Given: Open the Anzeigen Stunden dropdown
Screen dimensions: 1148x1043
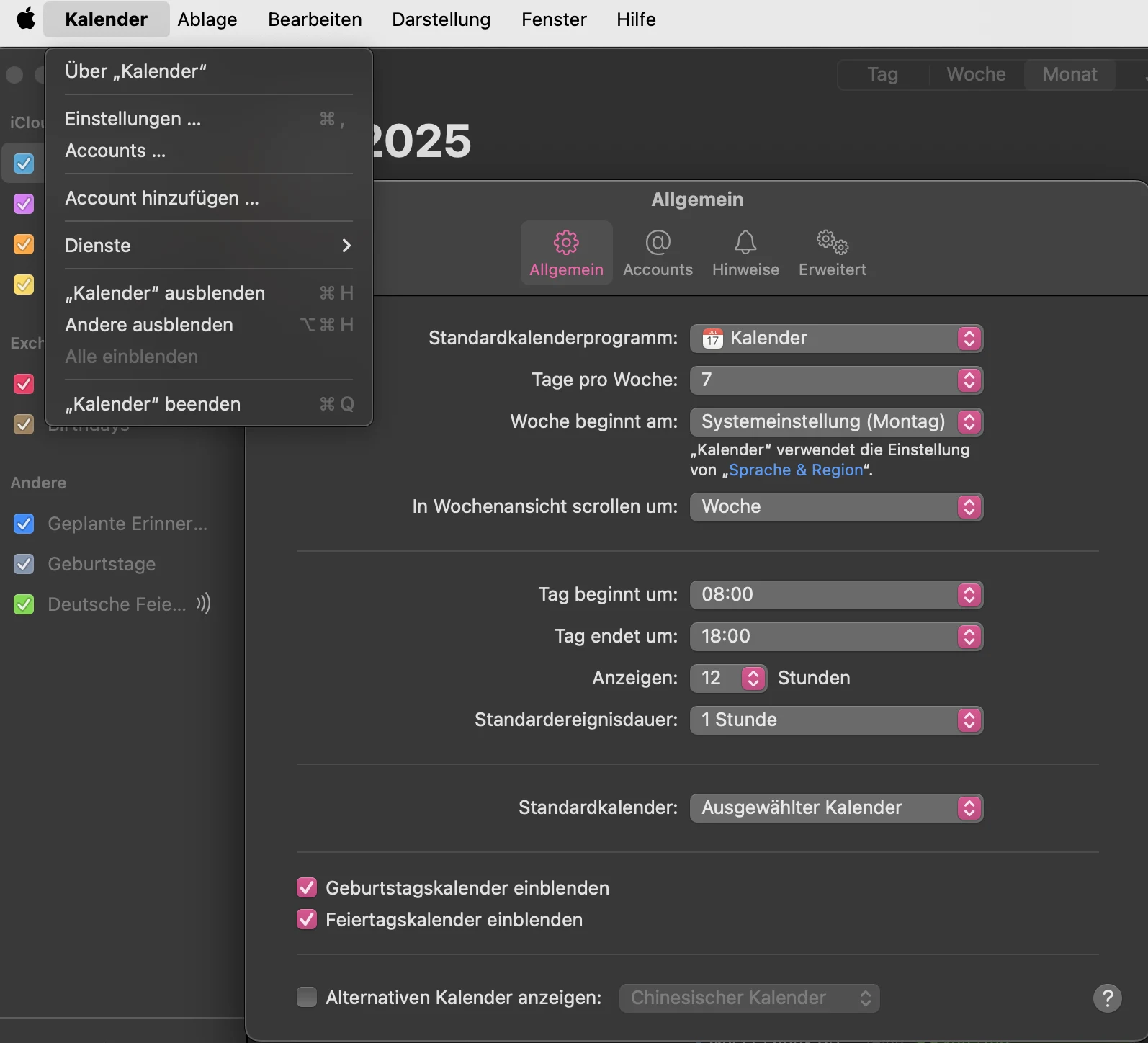Looking at the screenshot, I should pyautogui.click(x=728, y=679).
